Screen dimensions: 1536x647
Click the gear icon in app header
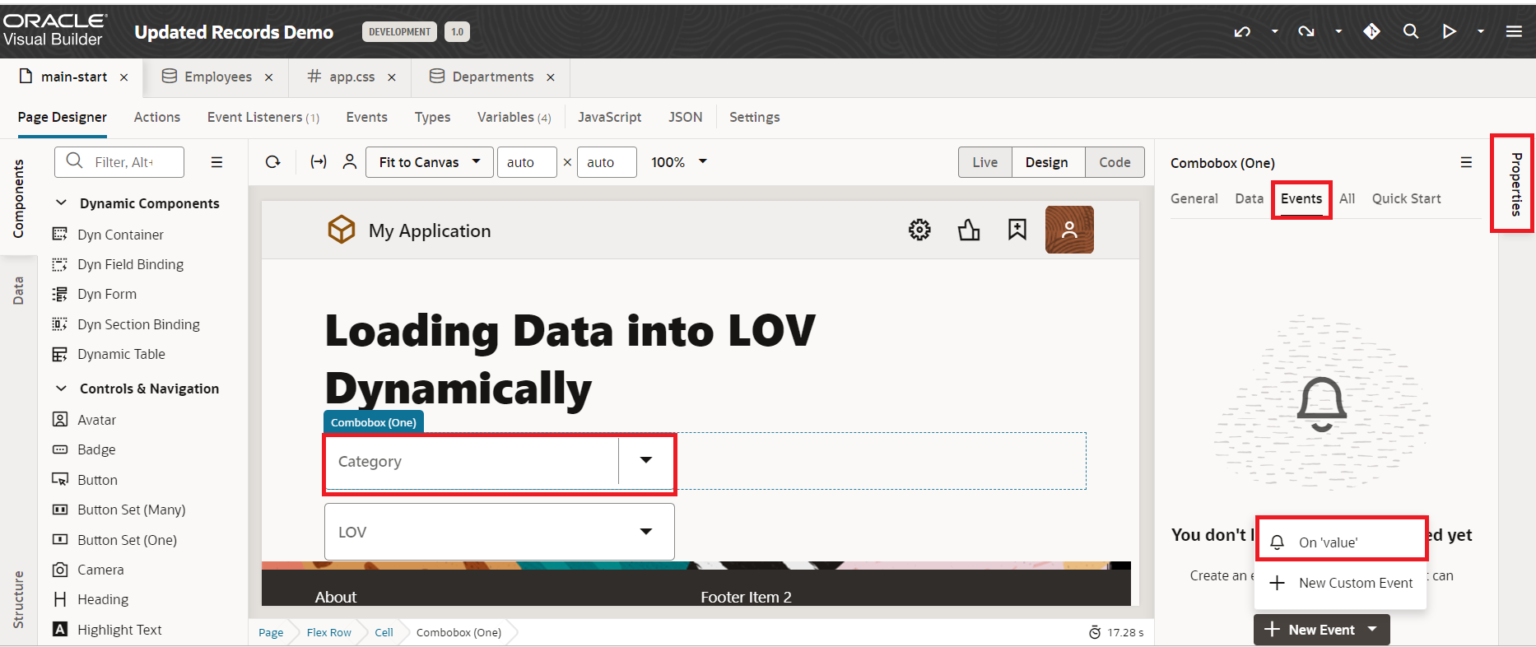(x=919, y=230)
